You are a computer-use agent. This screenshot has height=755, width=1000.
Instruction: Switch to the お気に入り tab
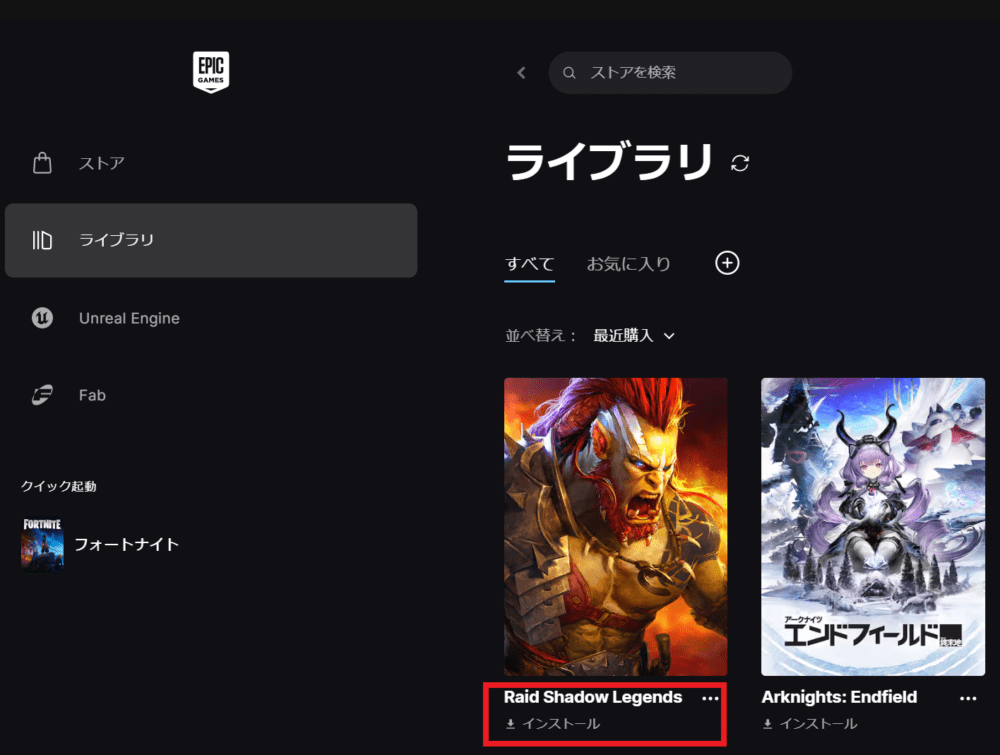click(x=629, y=264)
